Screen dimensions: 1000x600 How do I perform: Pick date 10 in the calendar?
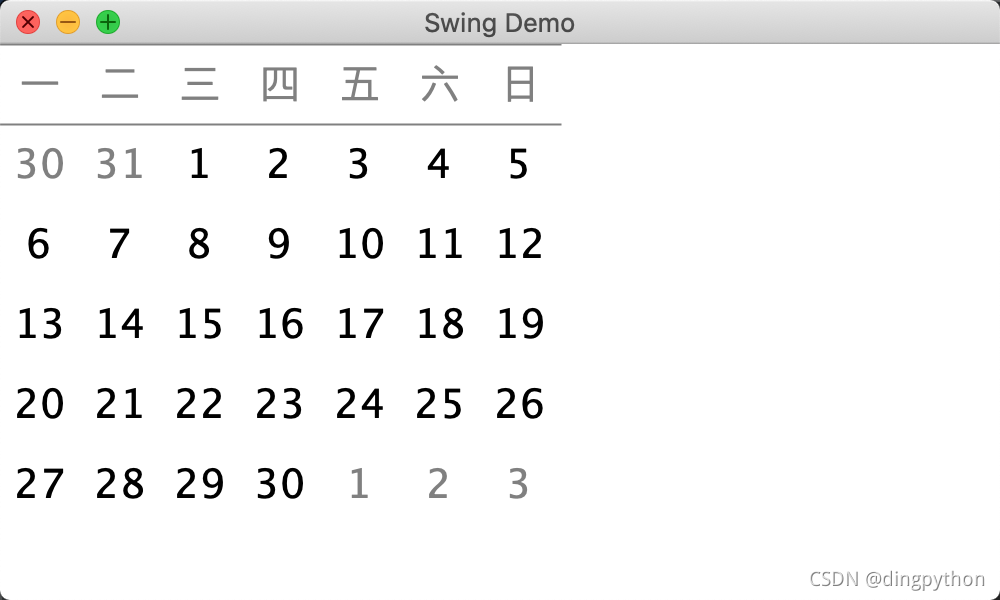(x=360, y=244)
